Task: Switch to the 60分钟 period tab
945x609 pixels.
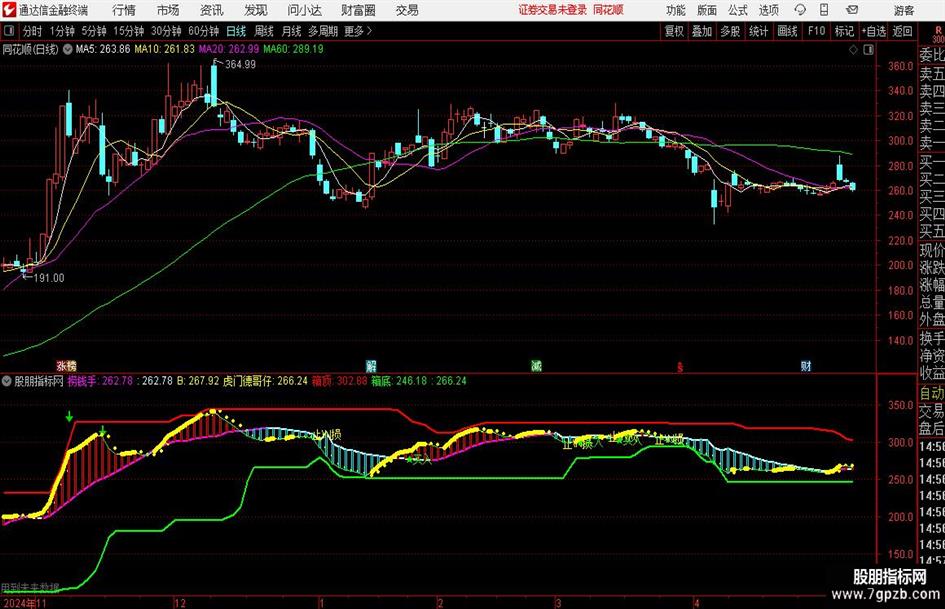Action: pyautogui.click(x=203, y=31)
